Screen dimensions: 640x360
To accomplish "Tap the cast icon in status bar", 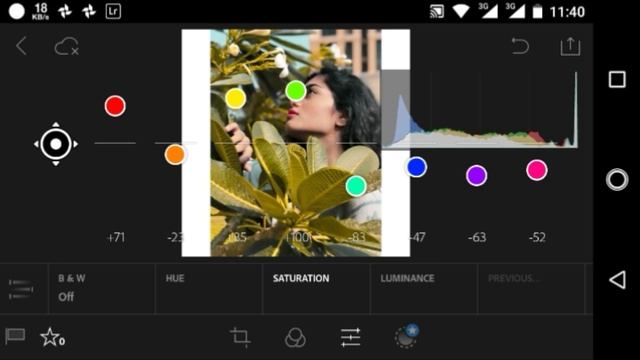I will click(436, 12).
